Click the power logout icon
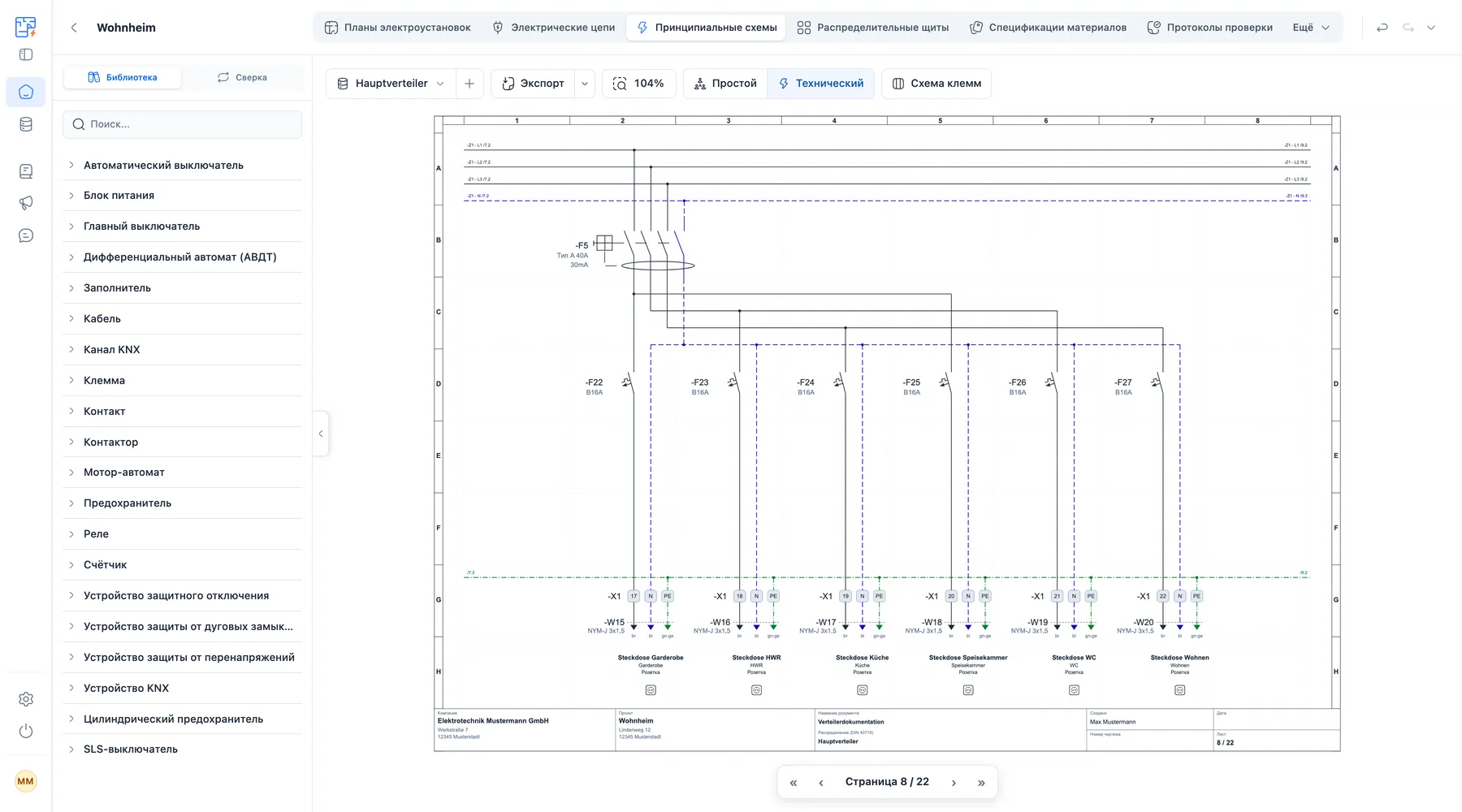The image size is (1462, 812). [26, 731]
